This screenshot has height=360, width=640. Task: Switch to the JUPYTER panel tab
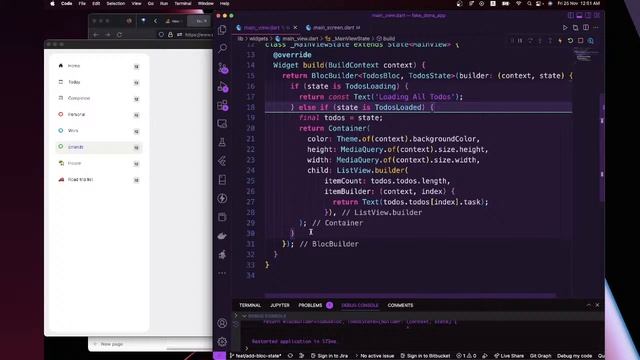(x=280, y=305)
